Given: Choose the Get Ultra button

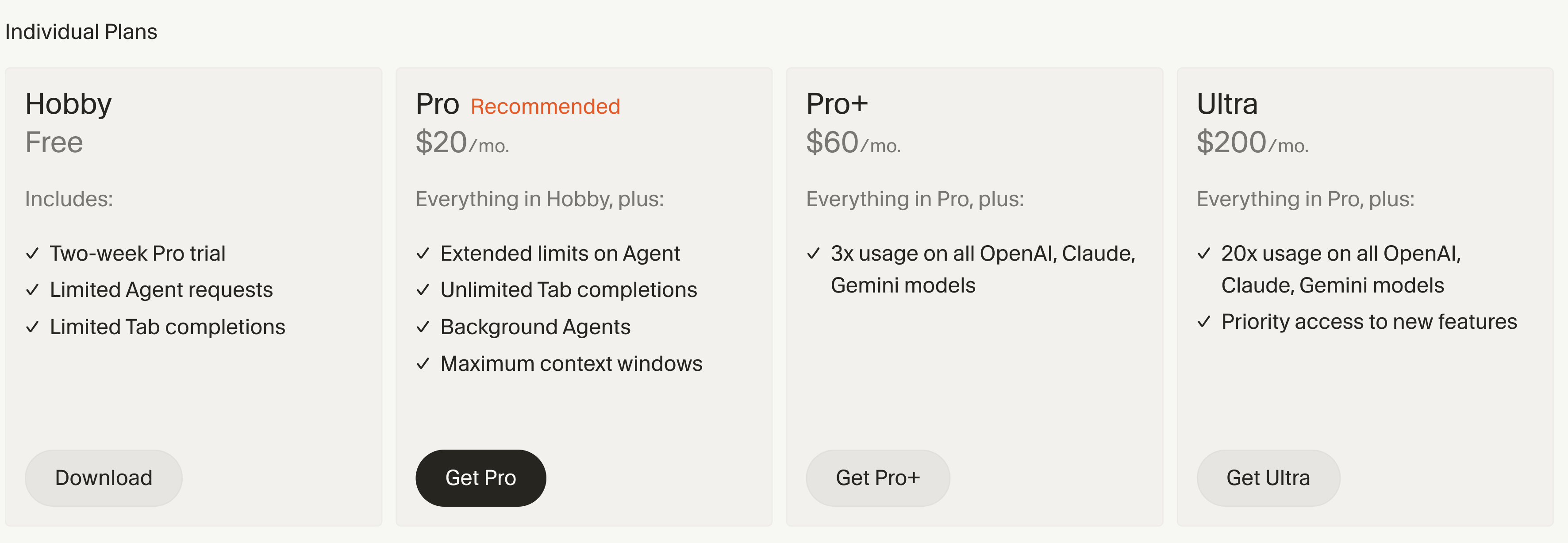Looking at the screenshot, I should click(1268, 478).
